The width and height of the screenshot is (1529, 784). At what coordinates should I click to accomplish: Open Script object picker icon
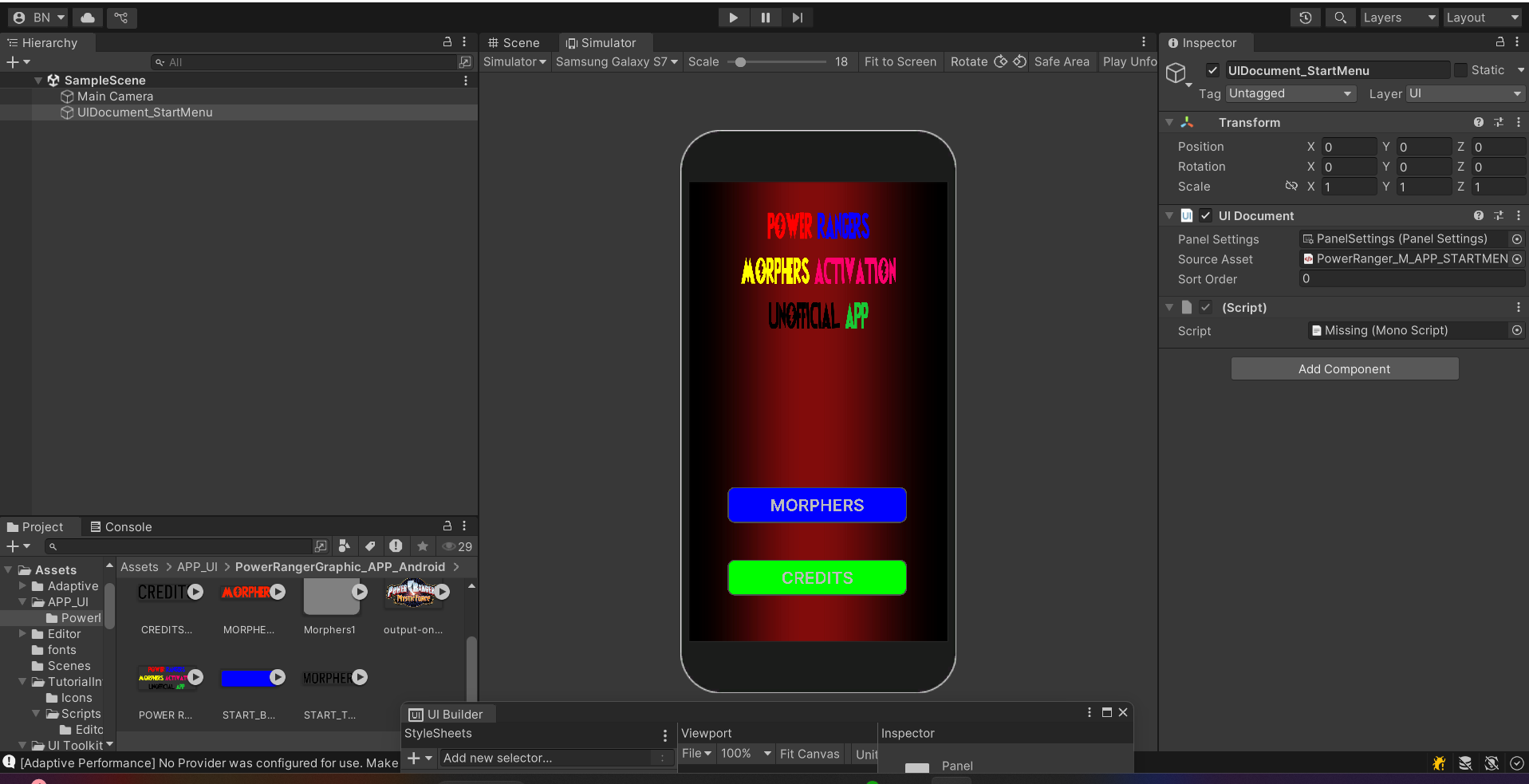[1517, 330]
